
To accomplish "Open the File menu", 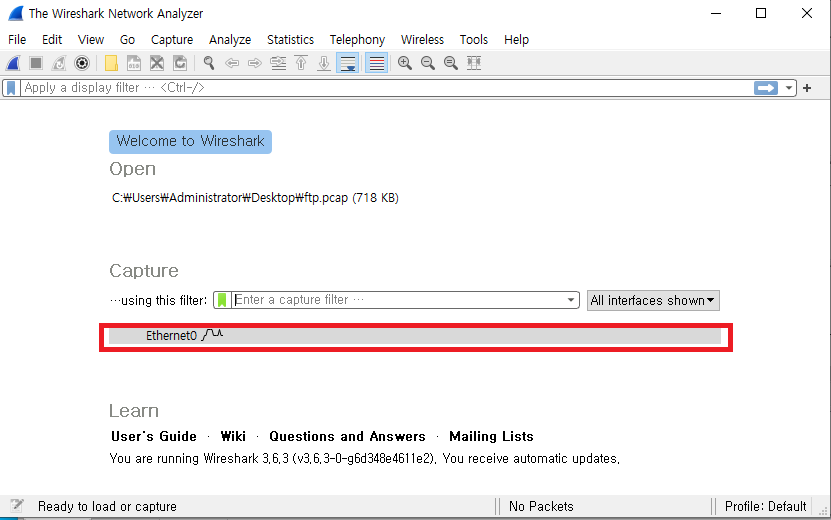I will click(x=17, y=40).
